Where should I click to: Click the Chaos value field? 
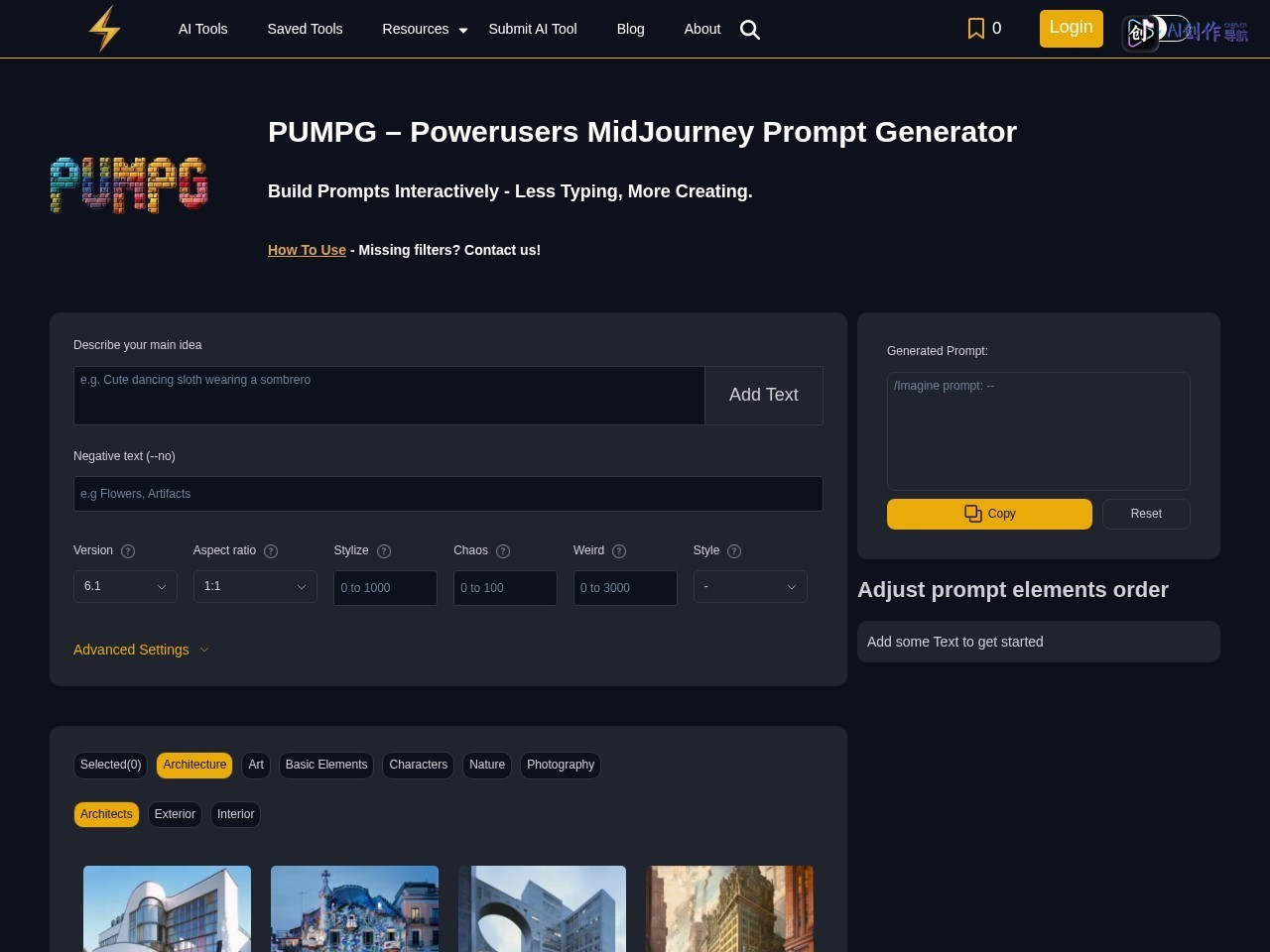tap(505, 588)
